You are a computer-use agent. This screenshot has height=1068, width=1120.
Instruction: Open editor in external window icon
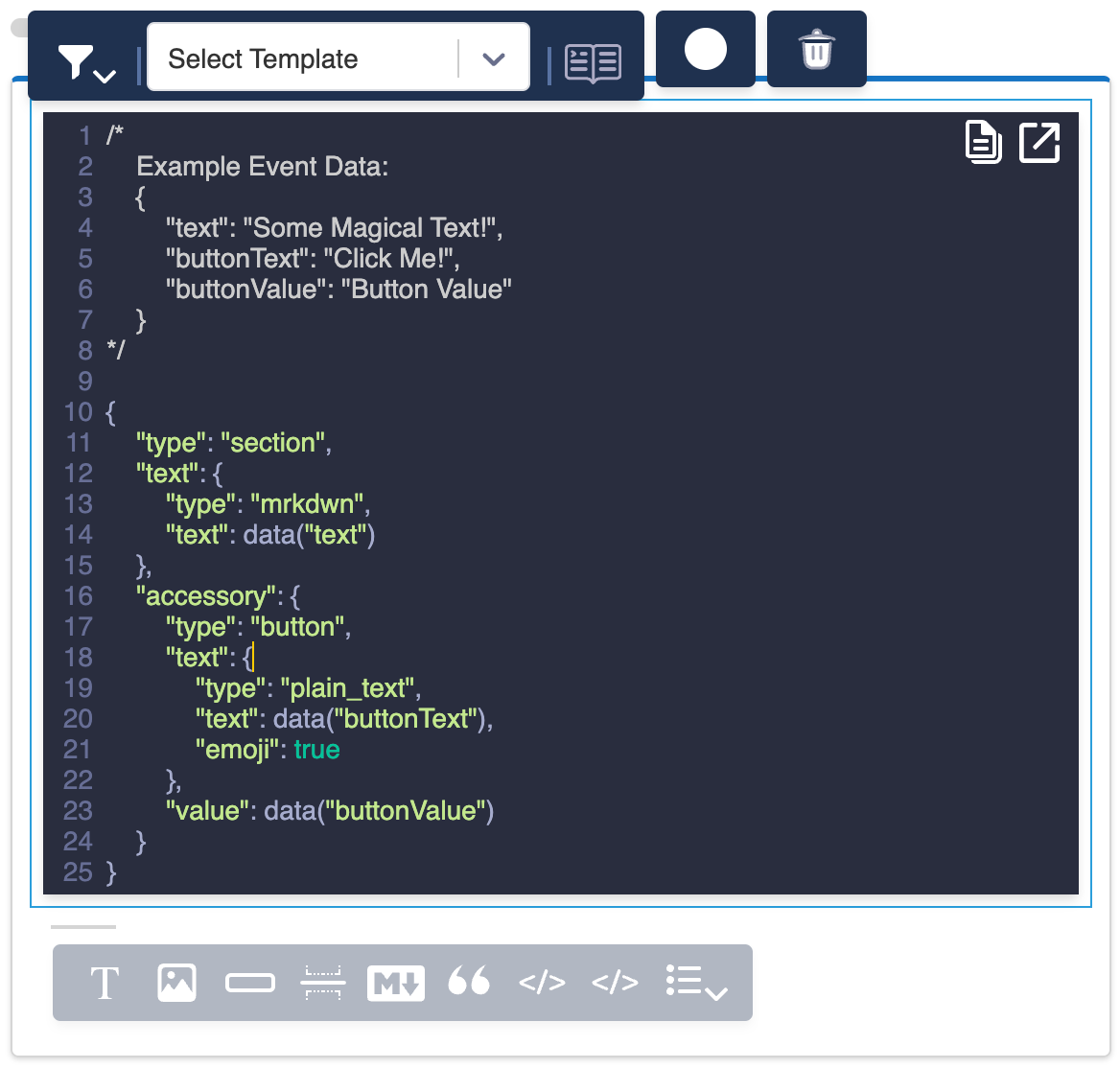click(1038, 142)
